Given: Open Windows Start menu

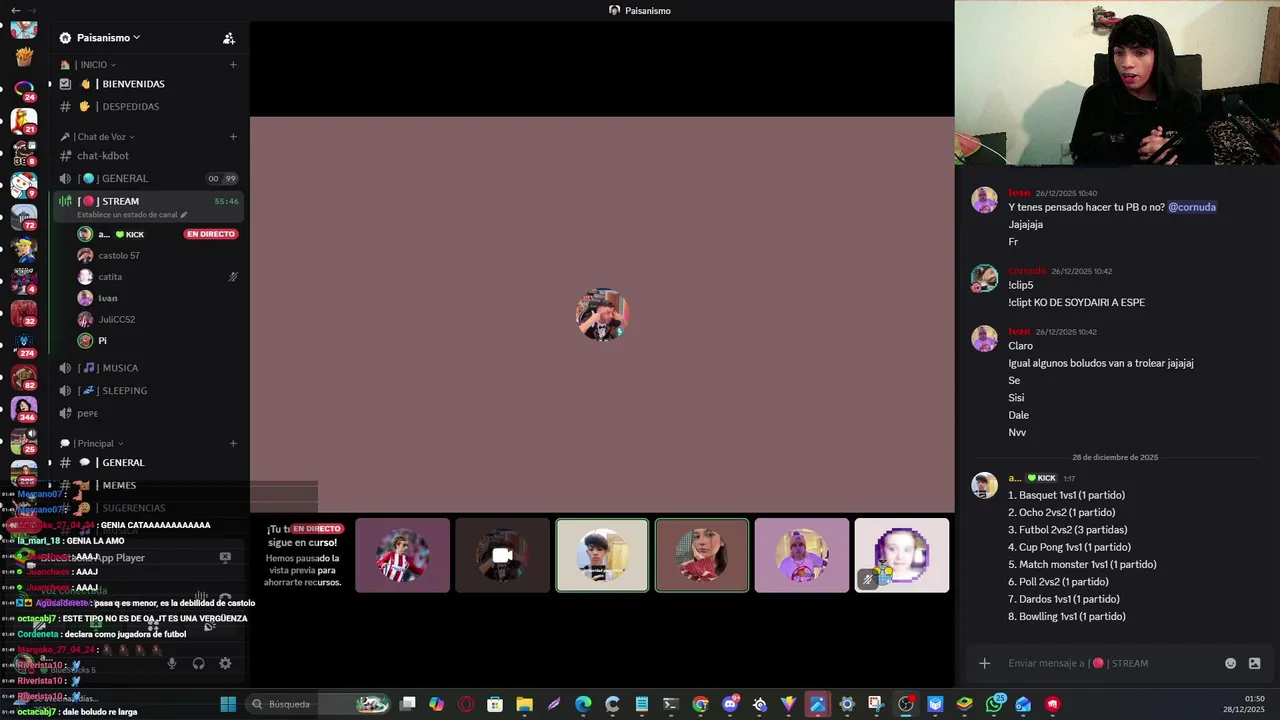Looking at the screenshot, I should point(228,704).
